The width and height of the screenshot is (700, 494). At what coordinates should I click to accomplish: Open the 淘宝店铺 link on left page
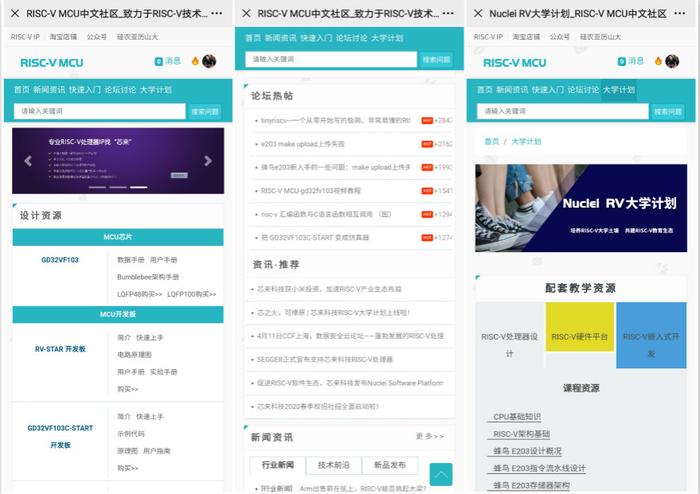click(63, 37)
